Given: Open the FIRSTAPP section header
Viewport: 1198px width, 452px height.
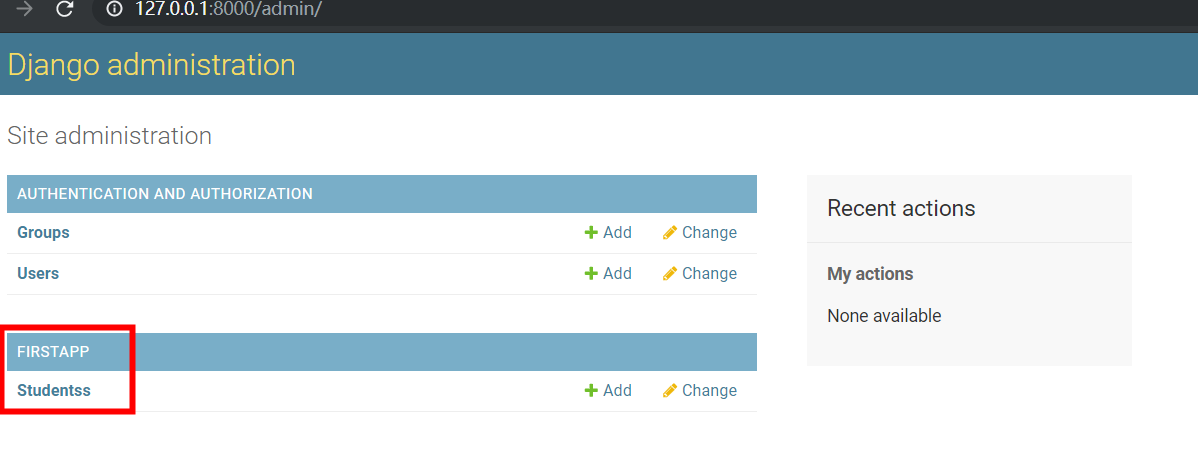Looking at the screenshot, I should (x=53, y=352).
